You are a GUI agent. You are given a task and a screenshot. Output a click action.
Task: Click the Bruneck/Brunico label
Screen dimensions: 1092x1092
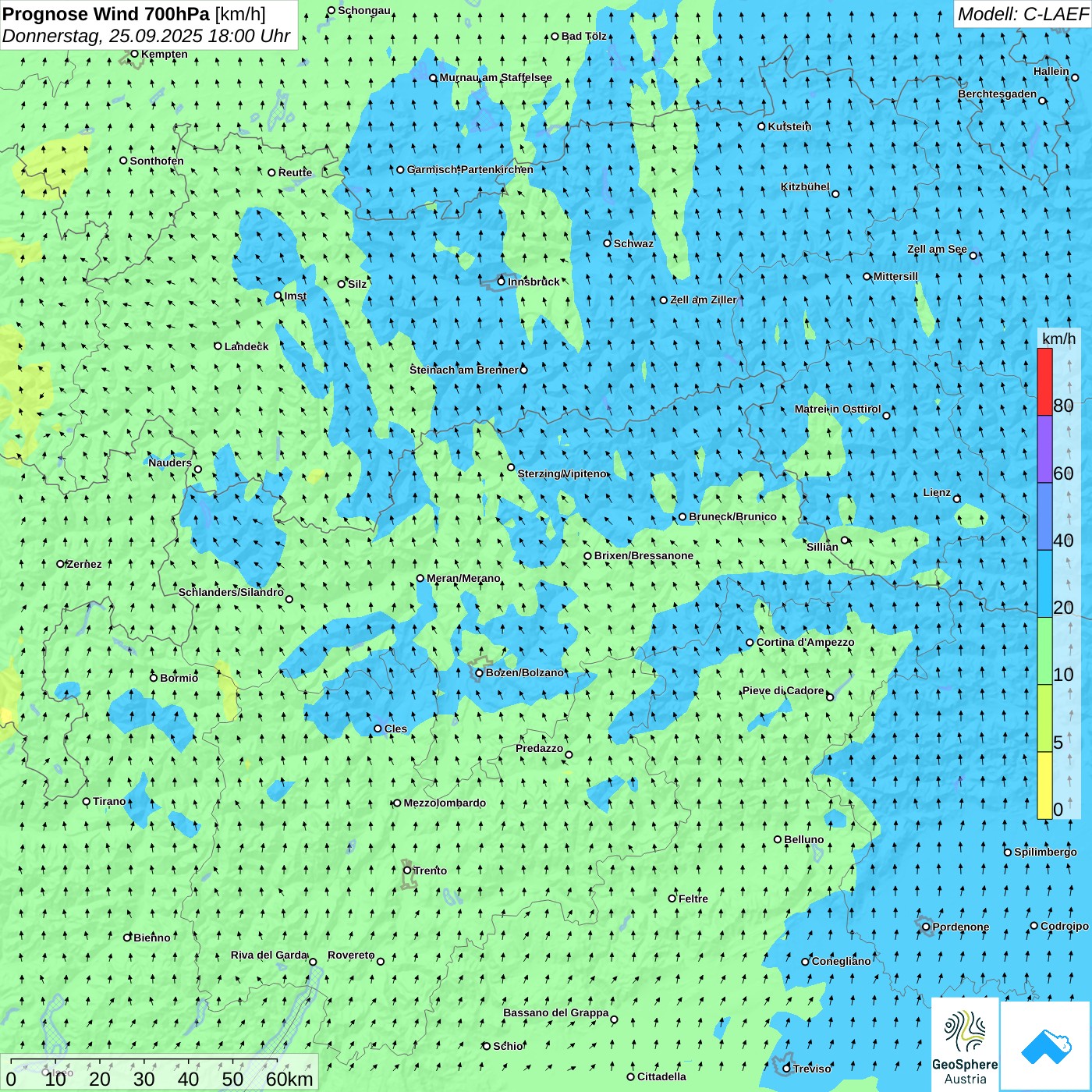tap(732, 516)
